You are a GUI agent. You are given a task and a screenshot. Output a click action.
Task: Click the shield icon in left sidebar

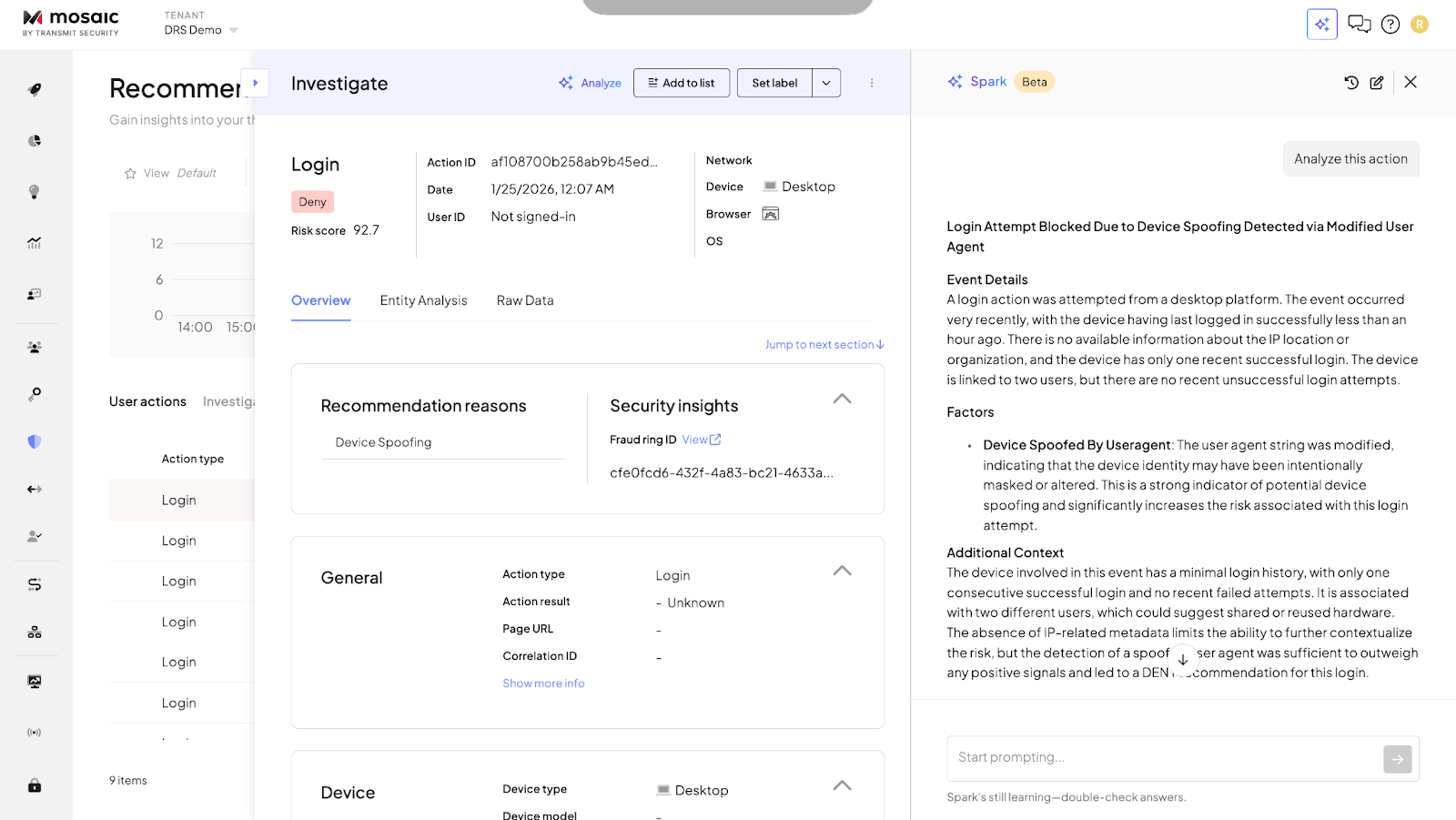point(35,441)
